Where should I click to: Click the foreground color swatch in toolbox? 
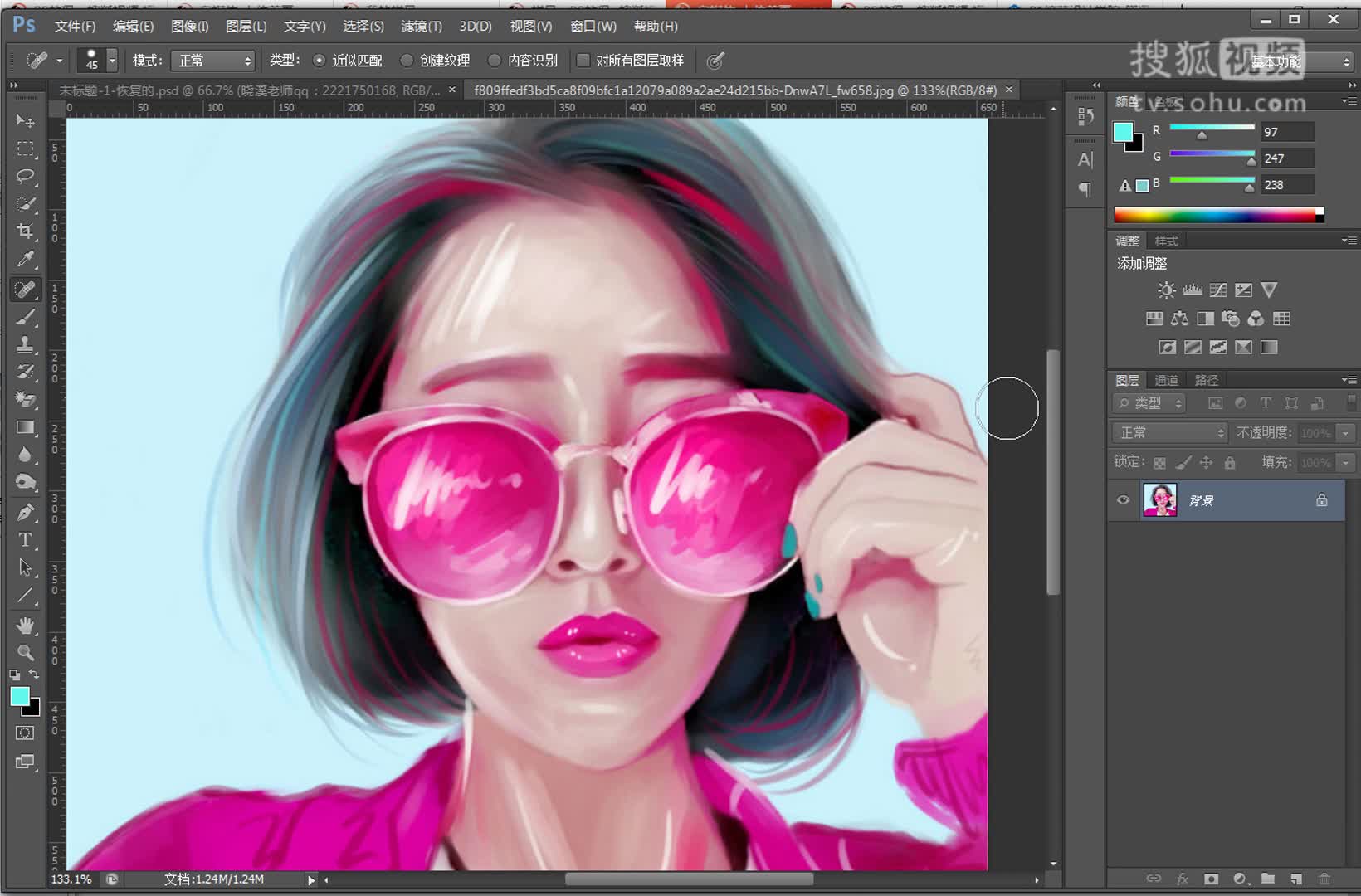19,697
